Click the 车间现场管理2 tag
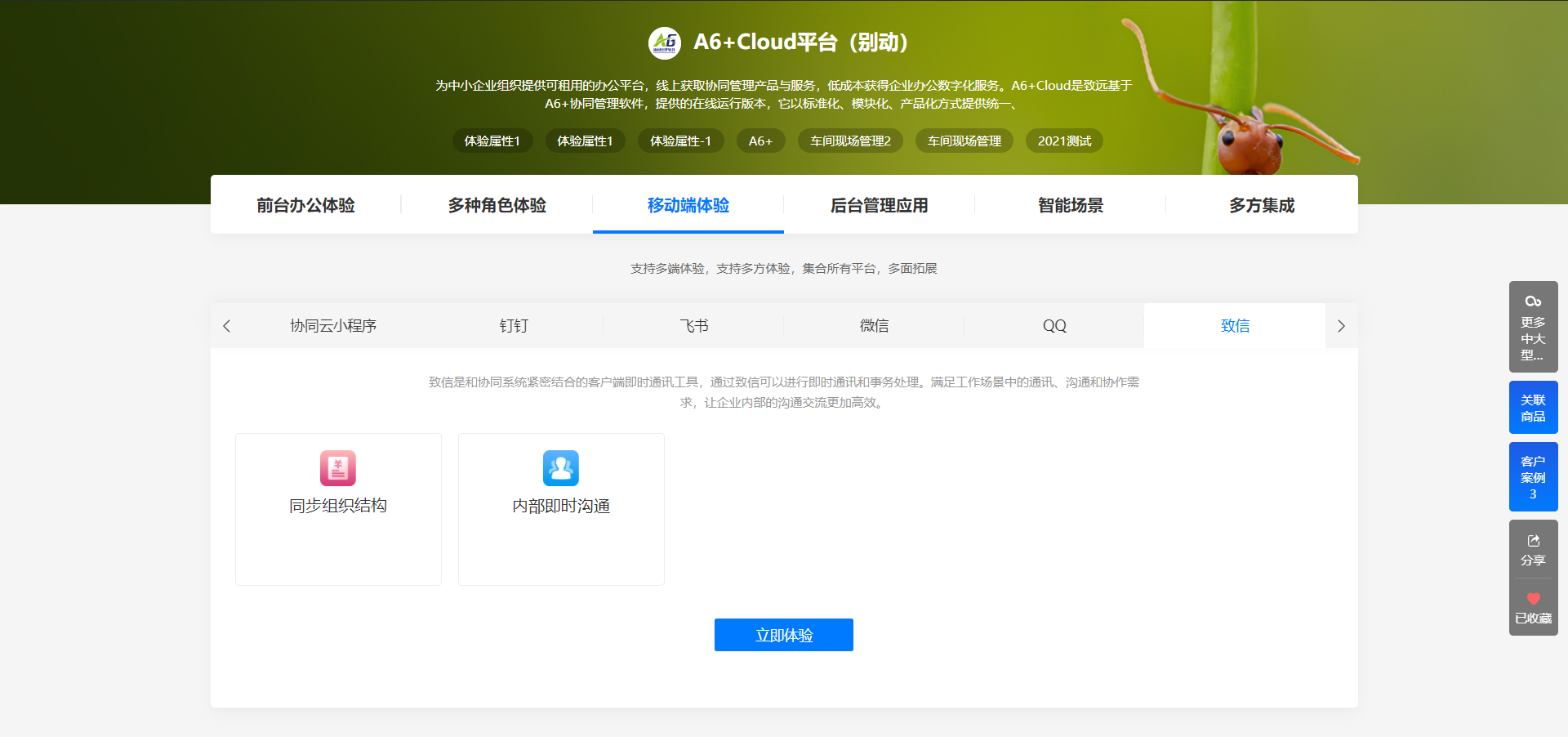This screenshot has width=1568, height=737. click(850, 141)
